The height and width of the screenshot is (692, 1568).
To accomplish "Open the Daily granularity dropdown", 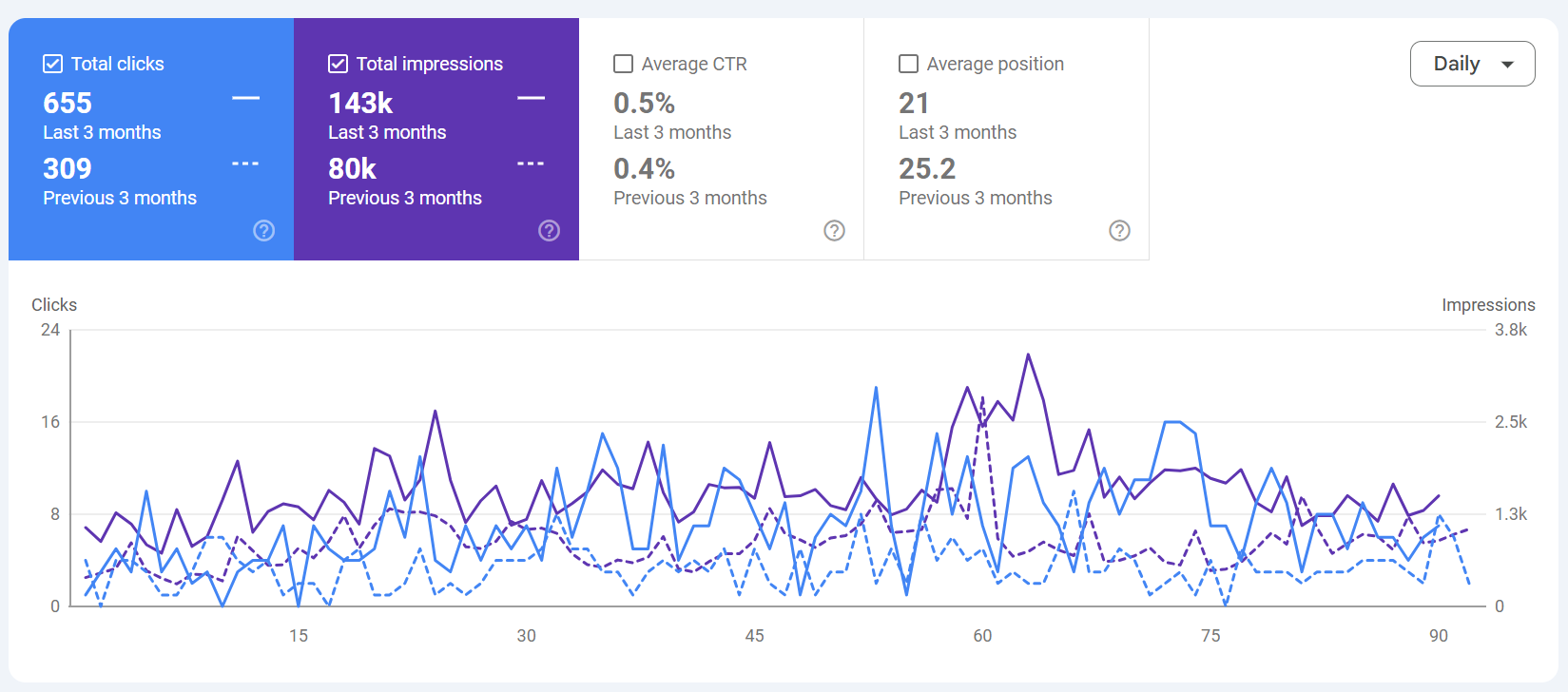I will point(1472,64).
